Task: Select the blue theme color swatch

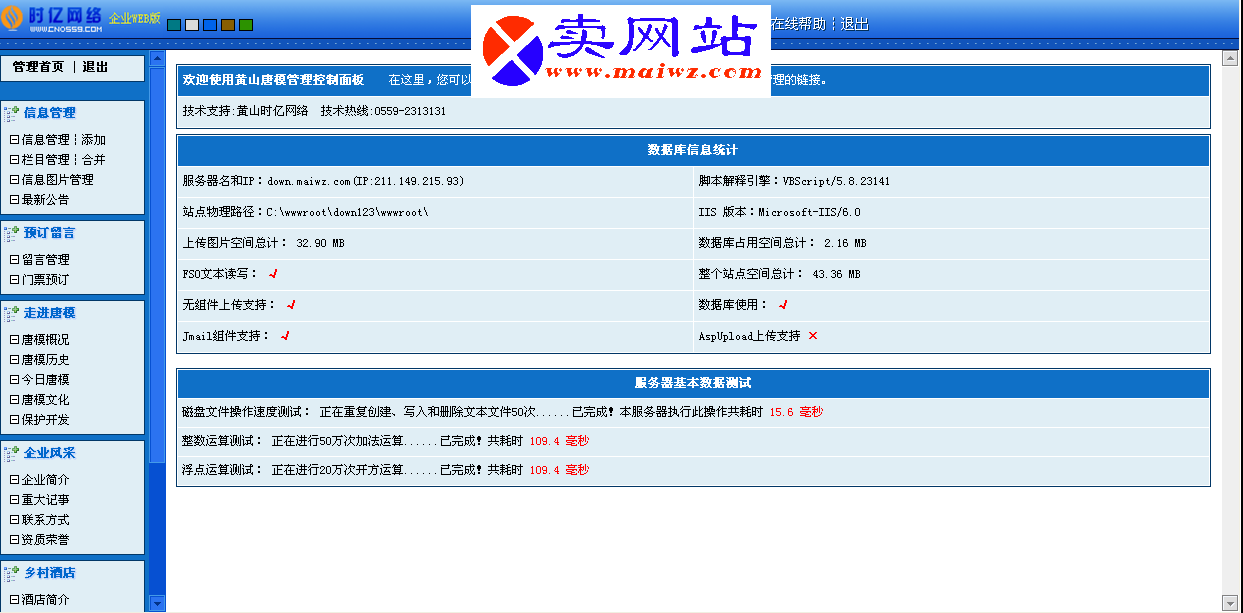Action: pyautogui.click(x=210, y=25)
